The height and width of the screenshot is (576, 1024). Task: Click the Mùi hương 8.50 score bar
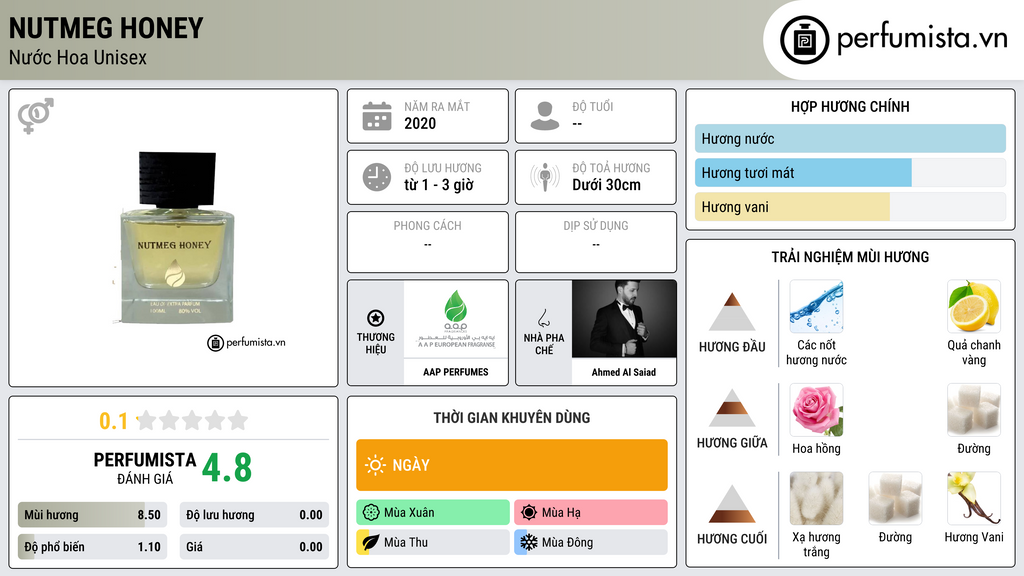coord(93,515)
